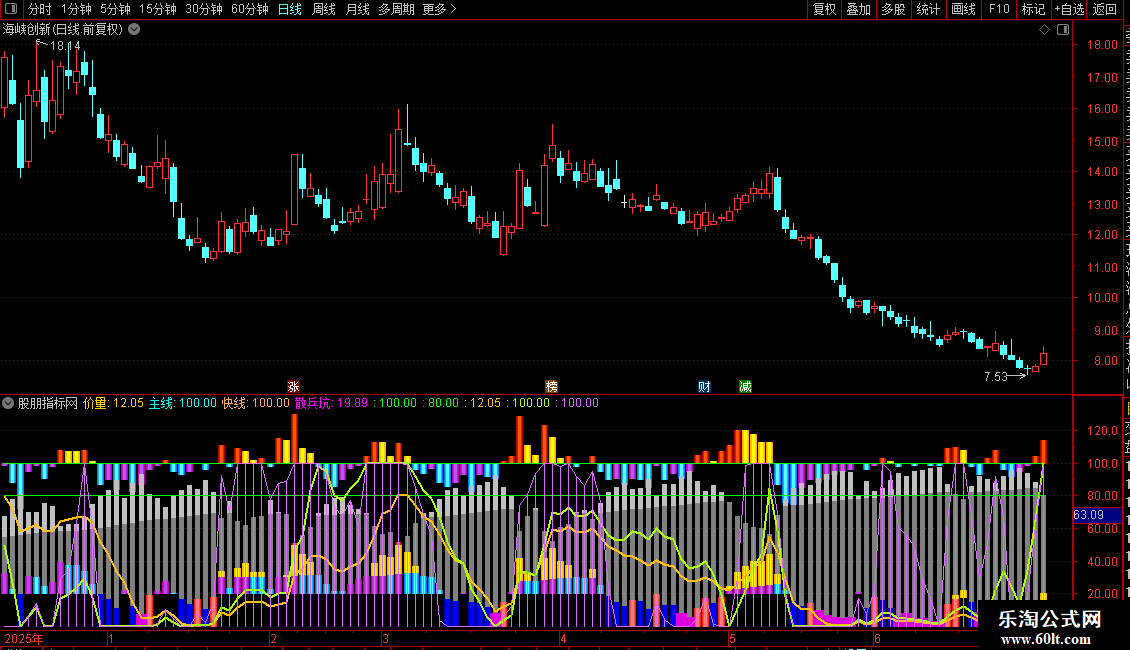Click the 标记 mark button
This screenshot has height=650, width=1130.
tap(1033, 9)
